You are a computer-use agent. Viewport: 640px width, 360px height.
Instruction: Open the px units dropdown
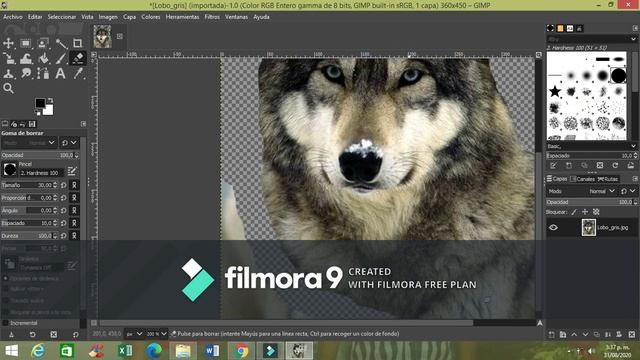(134, 334)
